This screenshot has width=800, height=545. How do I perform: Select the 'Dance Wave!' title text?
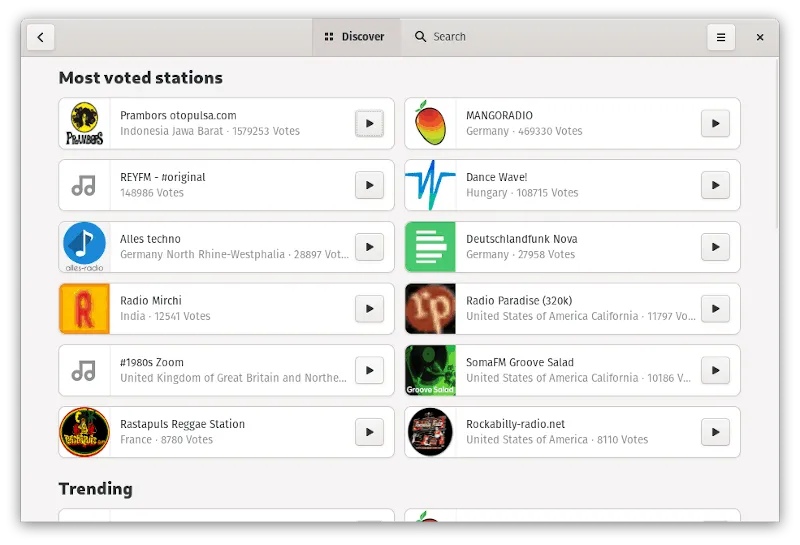point(496,177)
